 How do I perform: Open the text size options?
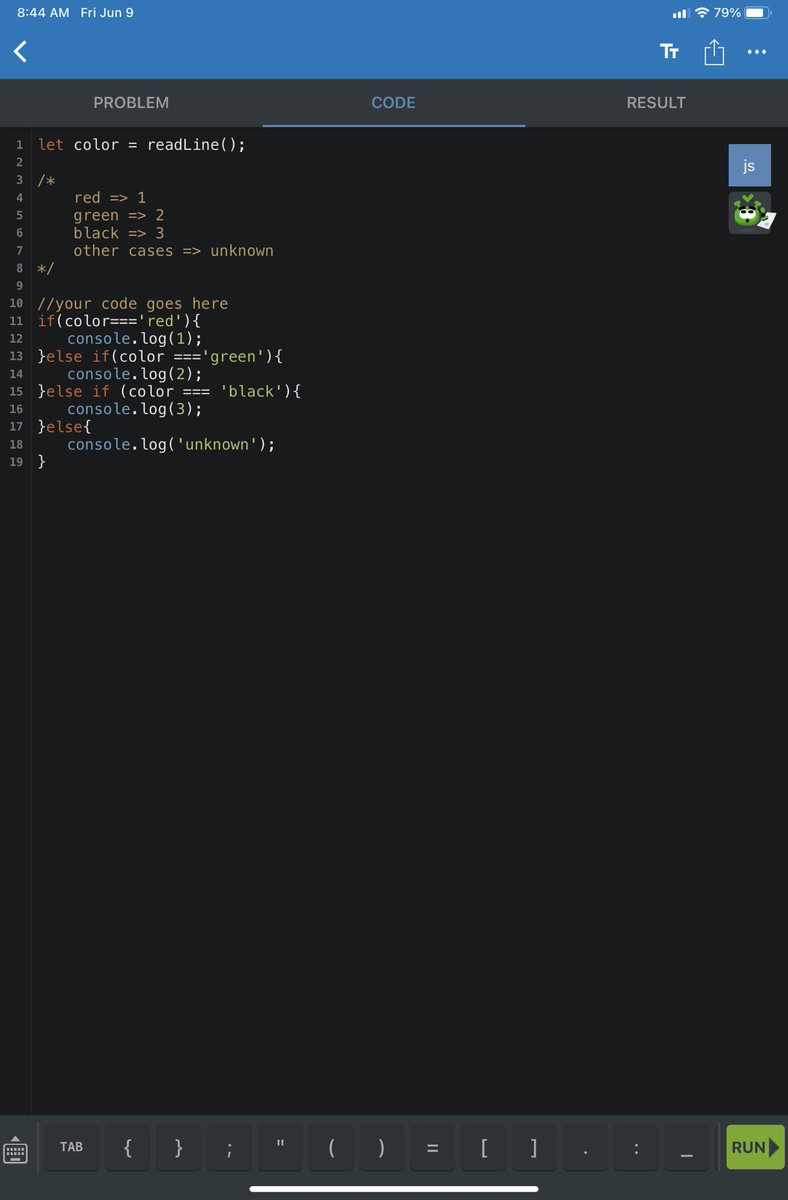coord(669,52)
